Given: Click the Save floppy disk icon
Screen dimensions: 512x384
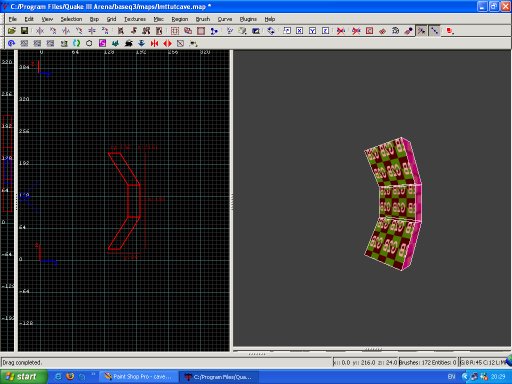Looking at the screenshot, I should coord(24,31).
